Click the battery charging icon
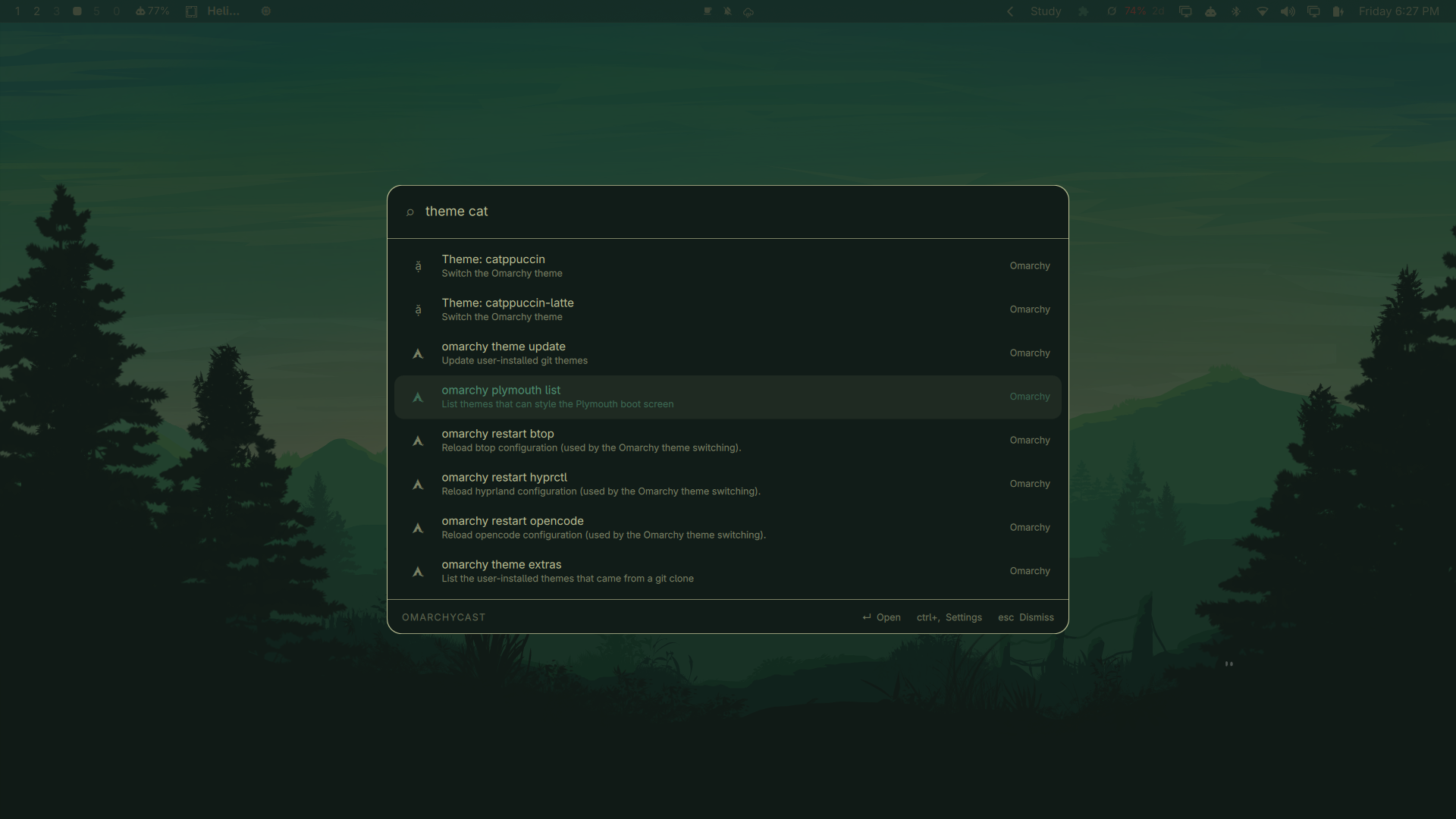 (x=1338, y=11)
